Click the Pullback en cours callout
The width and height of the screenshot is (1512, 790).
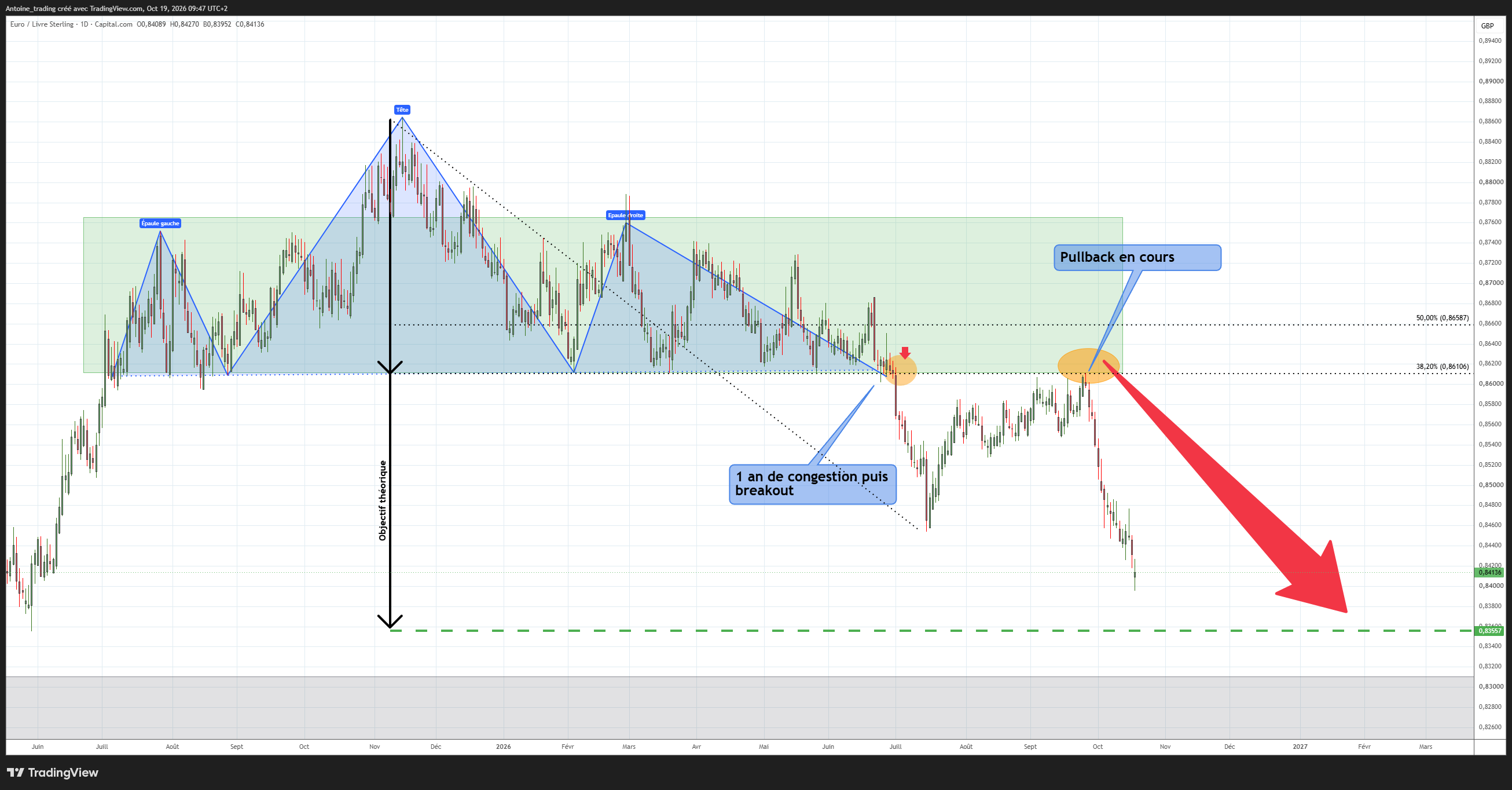[1137, 257]
